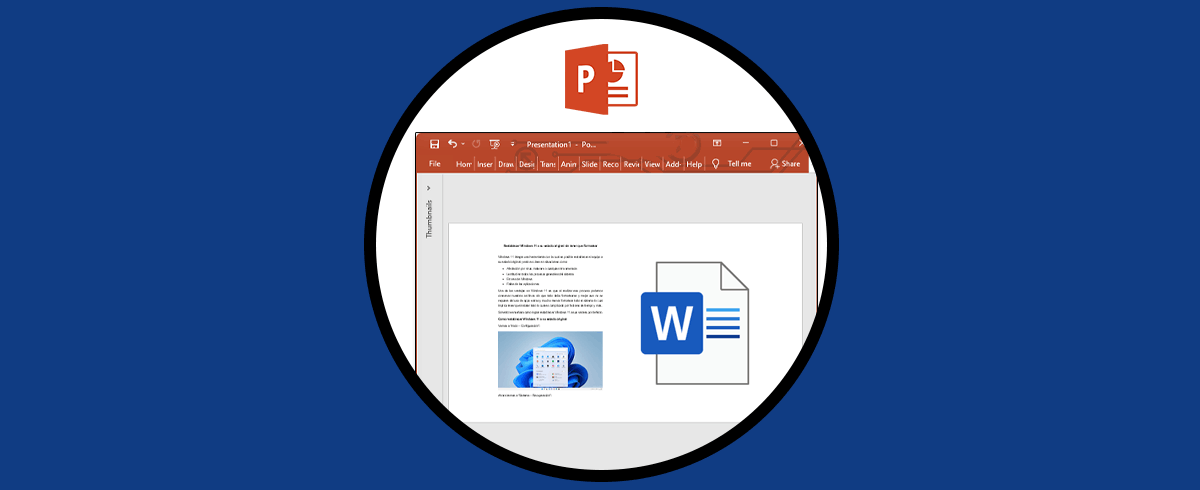Click the vertical Thumbnails label

pyautogui.click(x=429, y=219)
